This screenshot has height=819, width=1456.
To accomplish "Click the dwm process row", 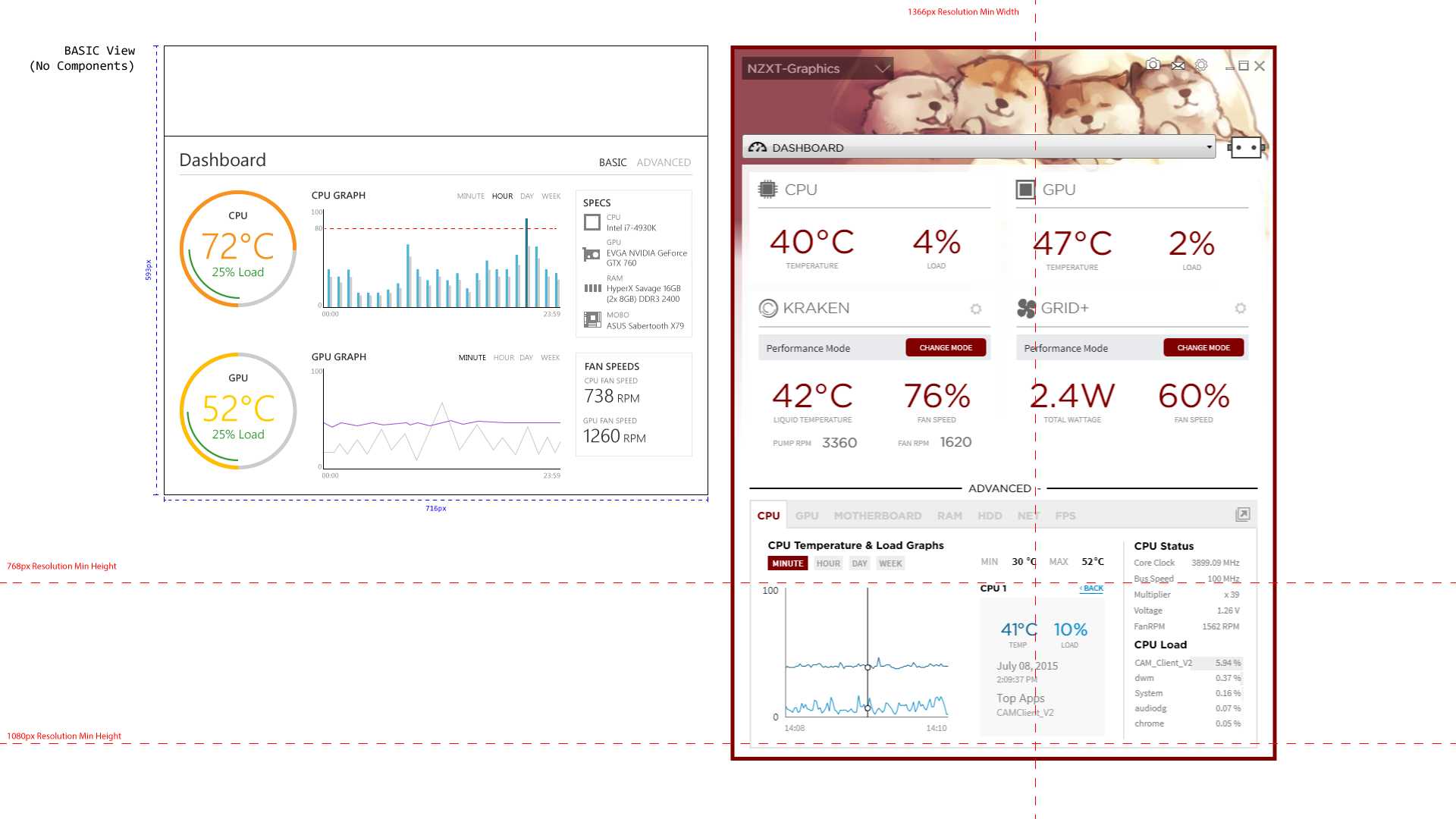I will click(1188, 678).
